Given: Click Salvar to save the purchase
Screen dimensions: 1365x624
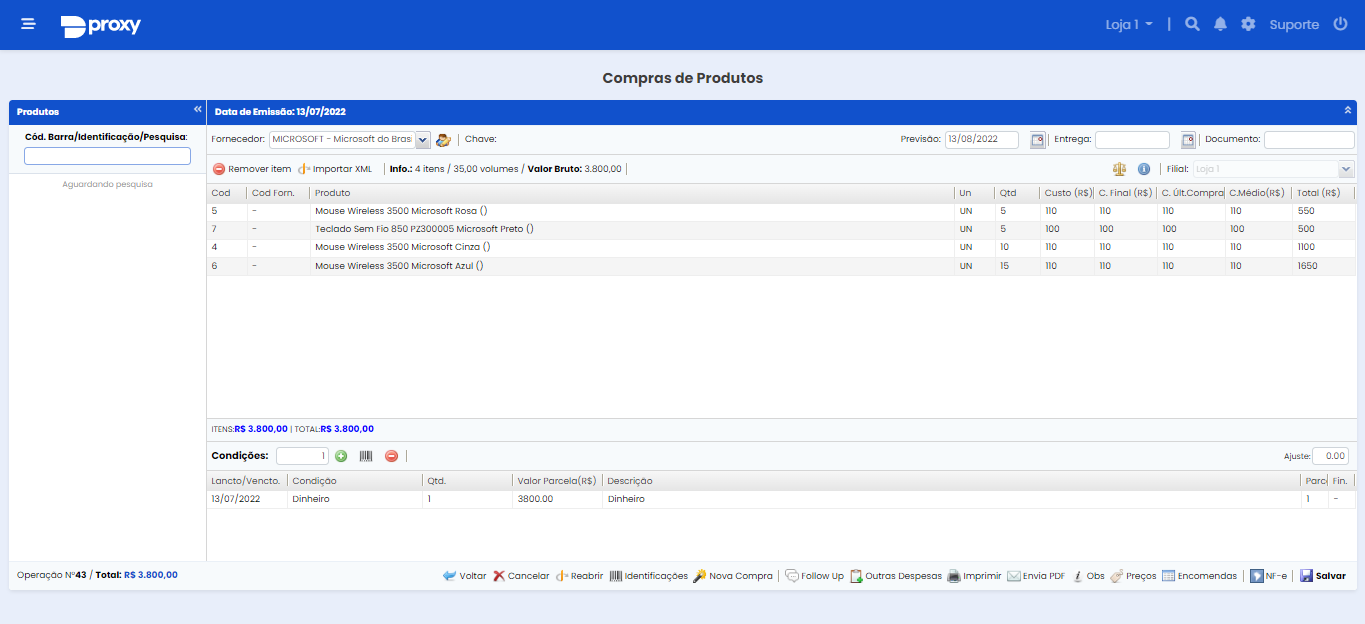Looking at the screenshot, I should (x=1322, y=576).
